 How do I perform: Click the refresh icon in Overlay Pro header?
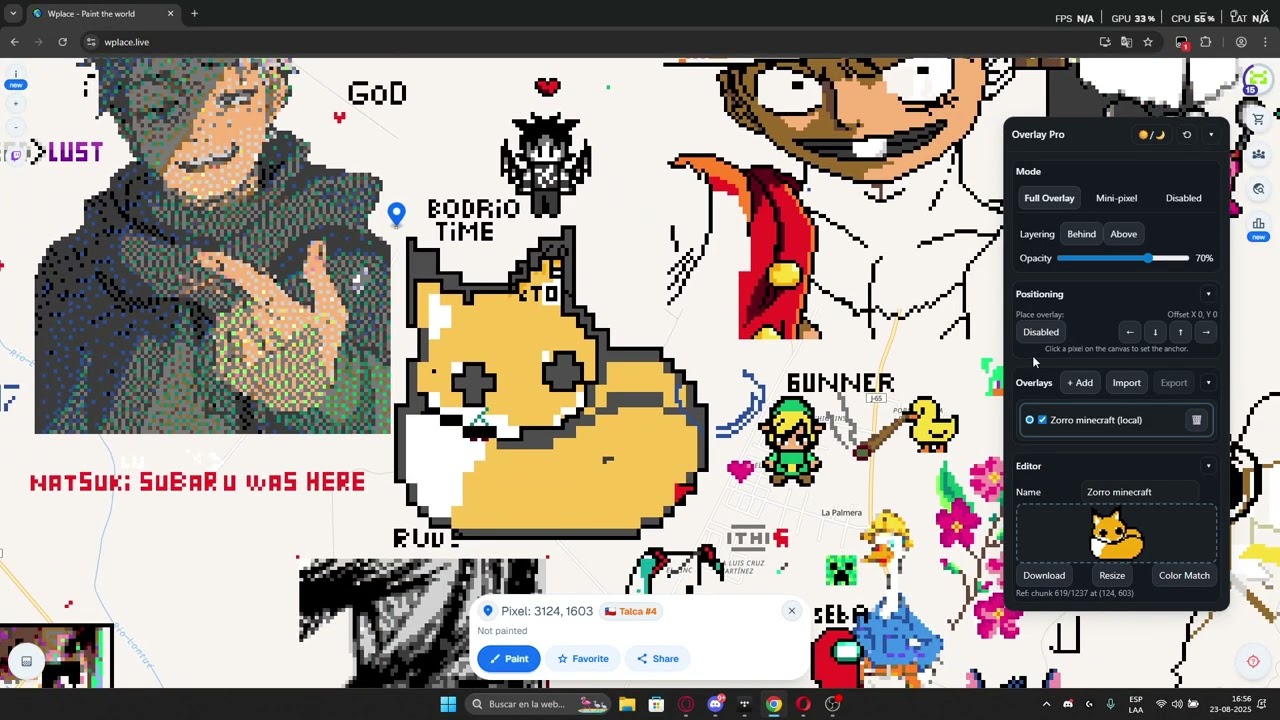tap(1187, 135)
